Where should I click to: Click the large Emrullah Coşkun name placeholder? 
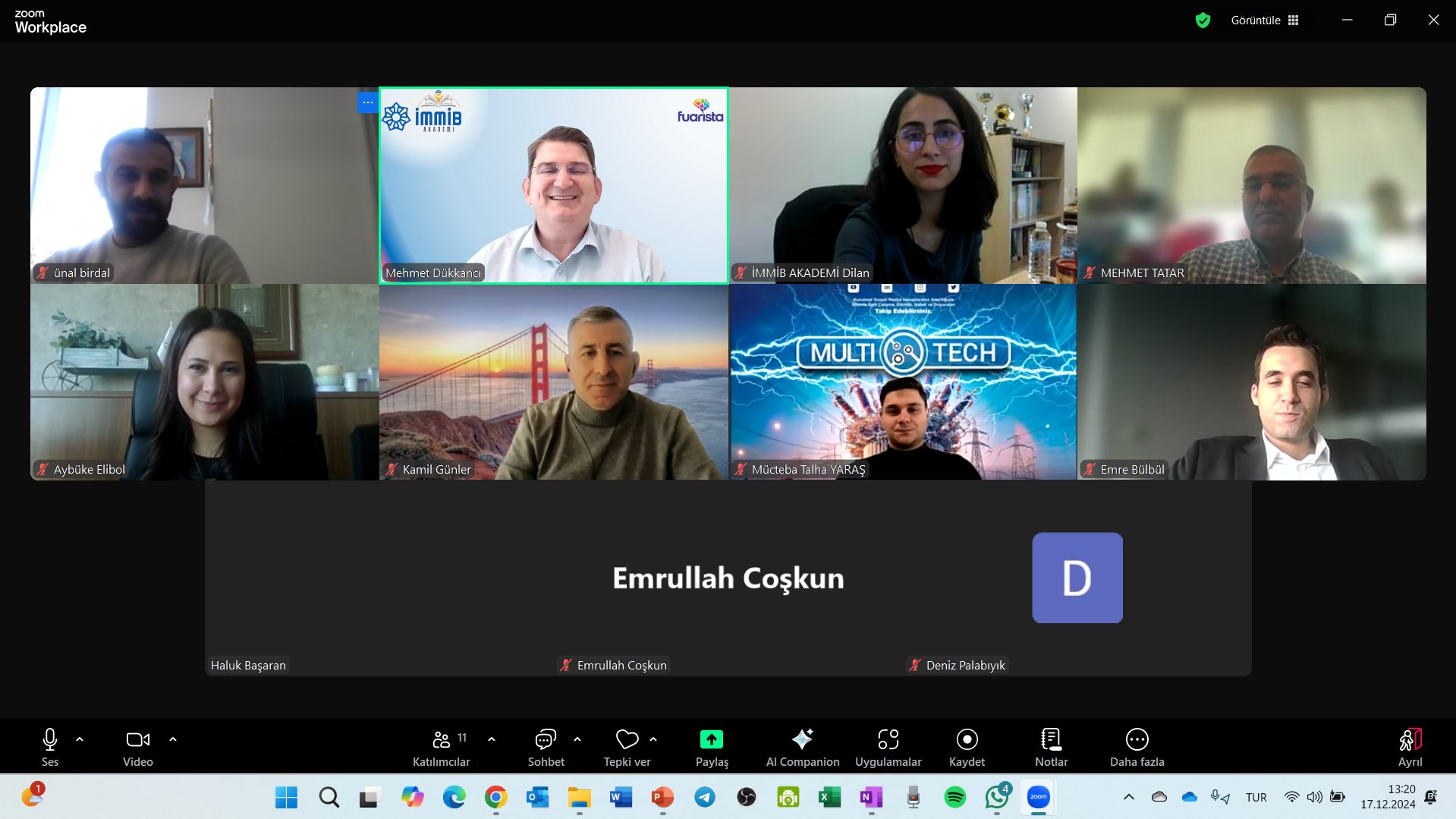[x=728, y=578]
